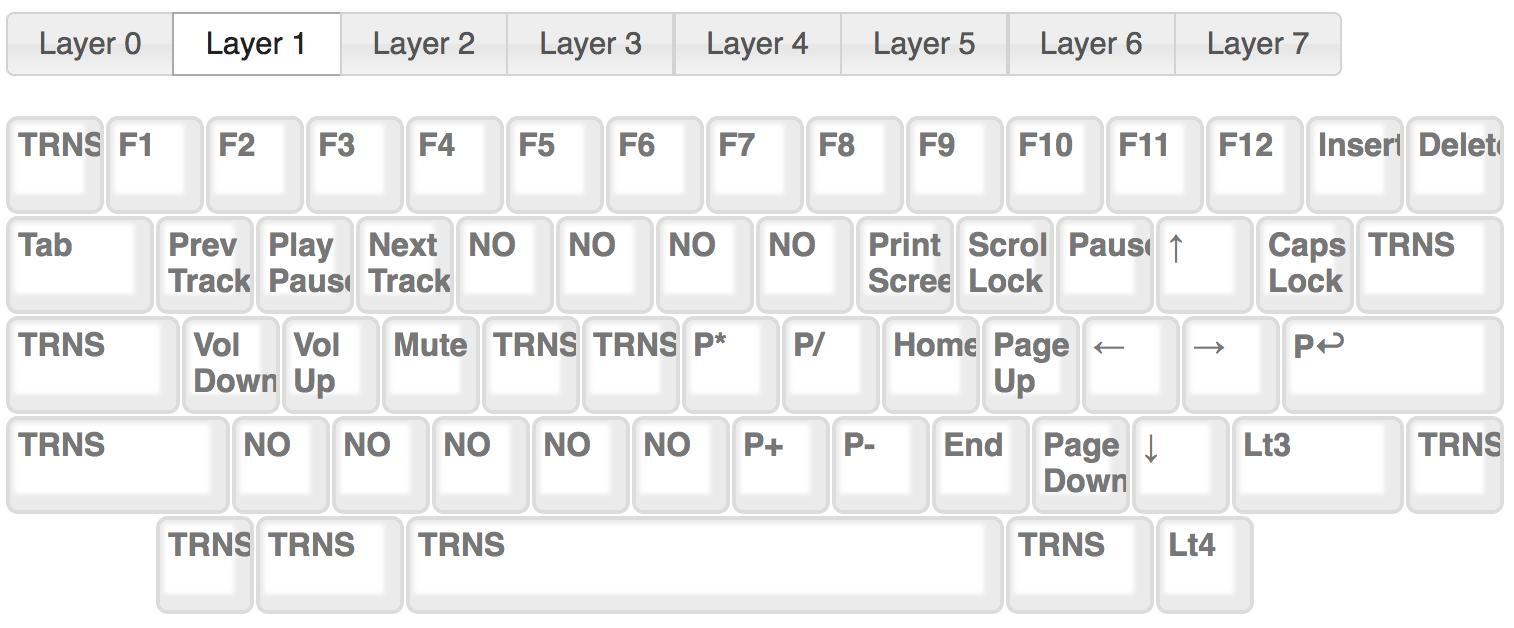The image size is (1514, 628).
Task: Click the up arrow key
Action: coord(1204,264)
